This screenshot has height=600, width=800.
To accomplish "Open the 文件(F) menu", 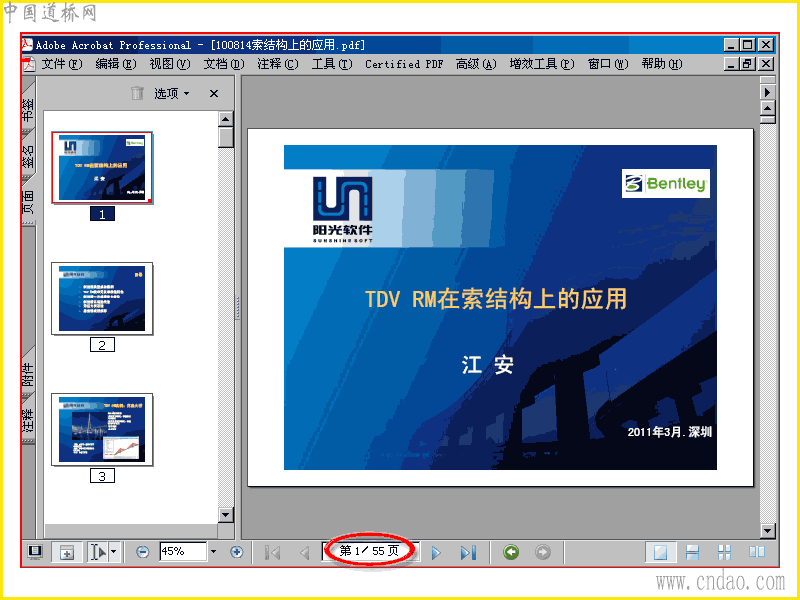I will click(61, 64).
